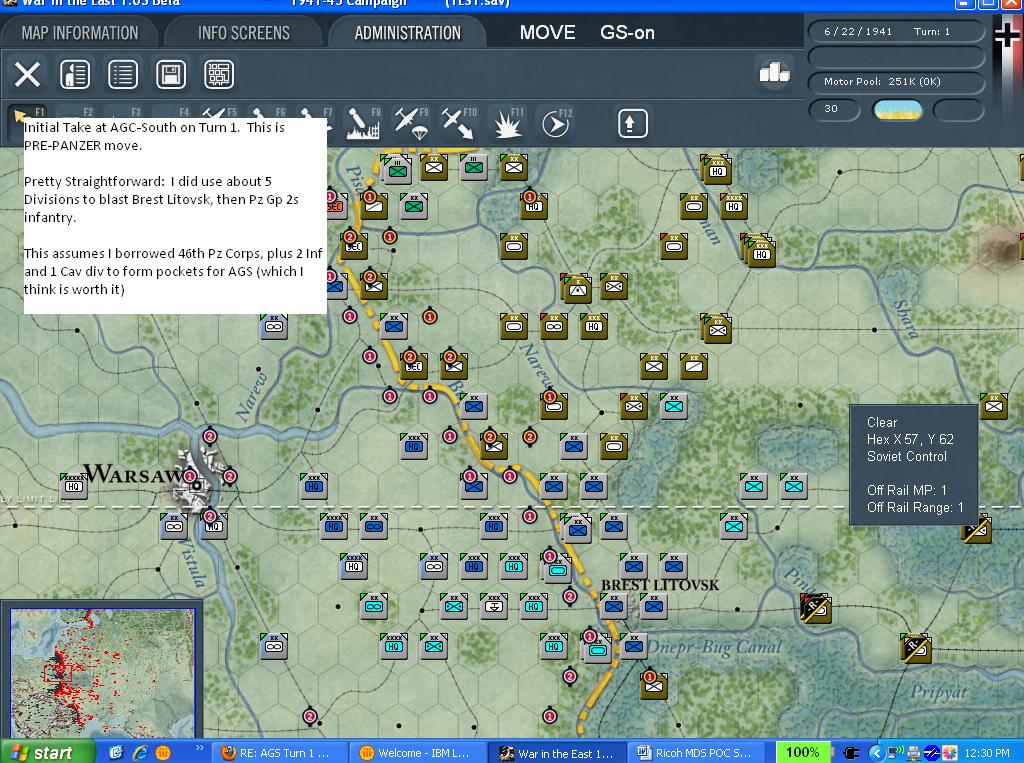Exit game with the X icon
1024x763 pixels.
point(27,74)
